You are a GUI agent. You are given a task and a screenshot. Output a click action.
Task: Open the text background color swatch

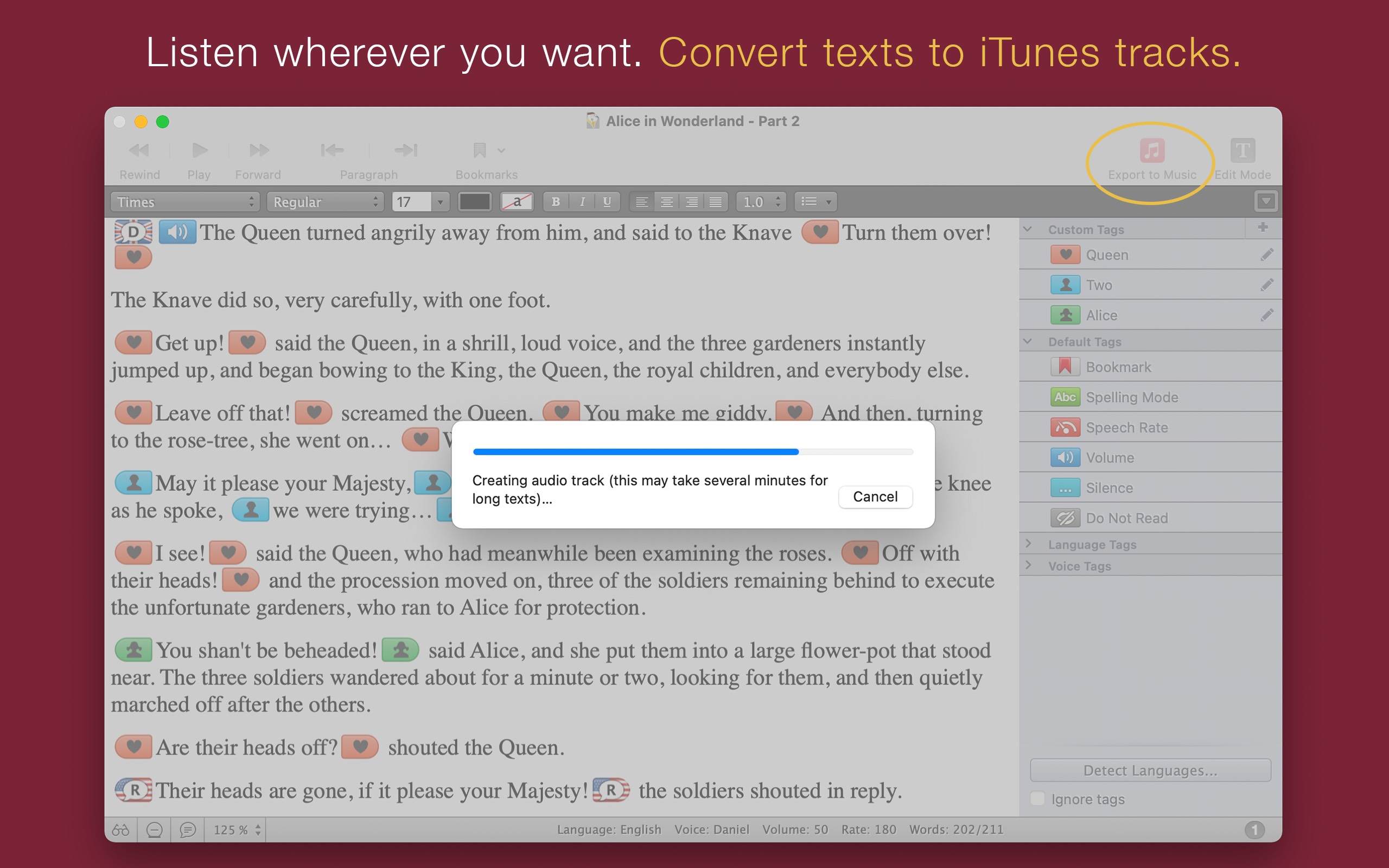[517, 201]
